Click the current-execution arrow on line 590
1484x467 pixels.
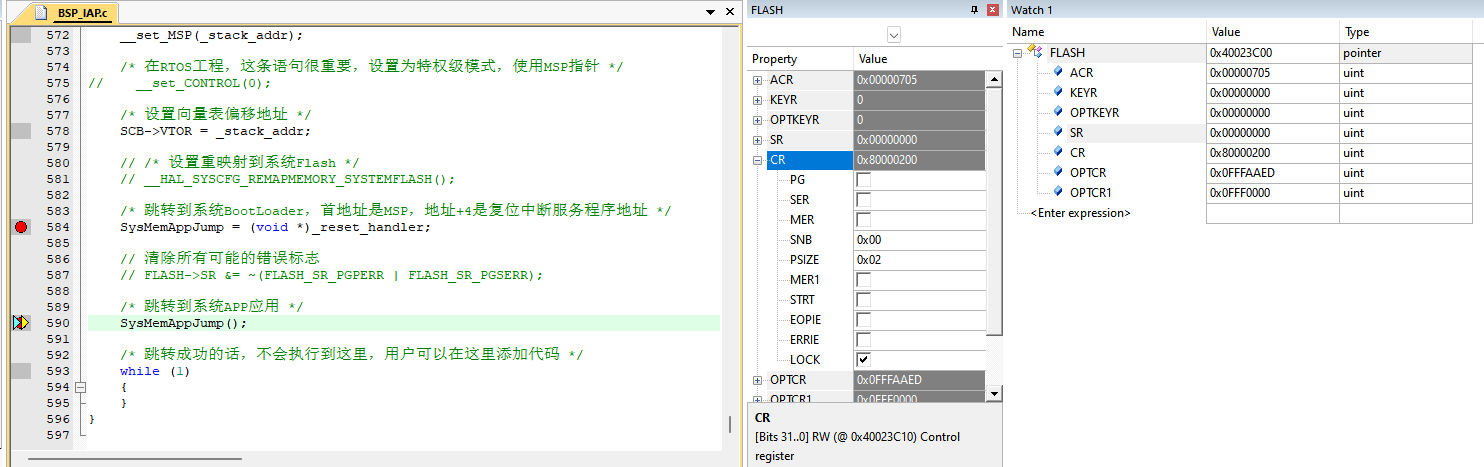tap(21, 323)
